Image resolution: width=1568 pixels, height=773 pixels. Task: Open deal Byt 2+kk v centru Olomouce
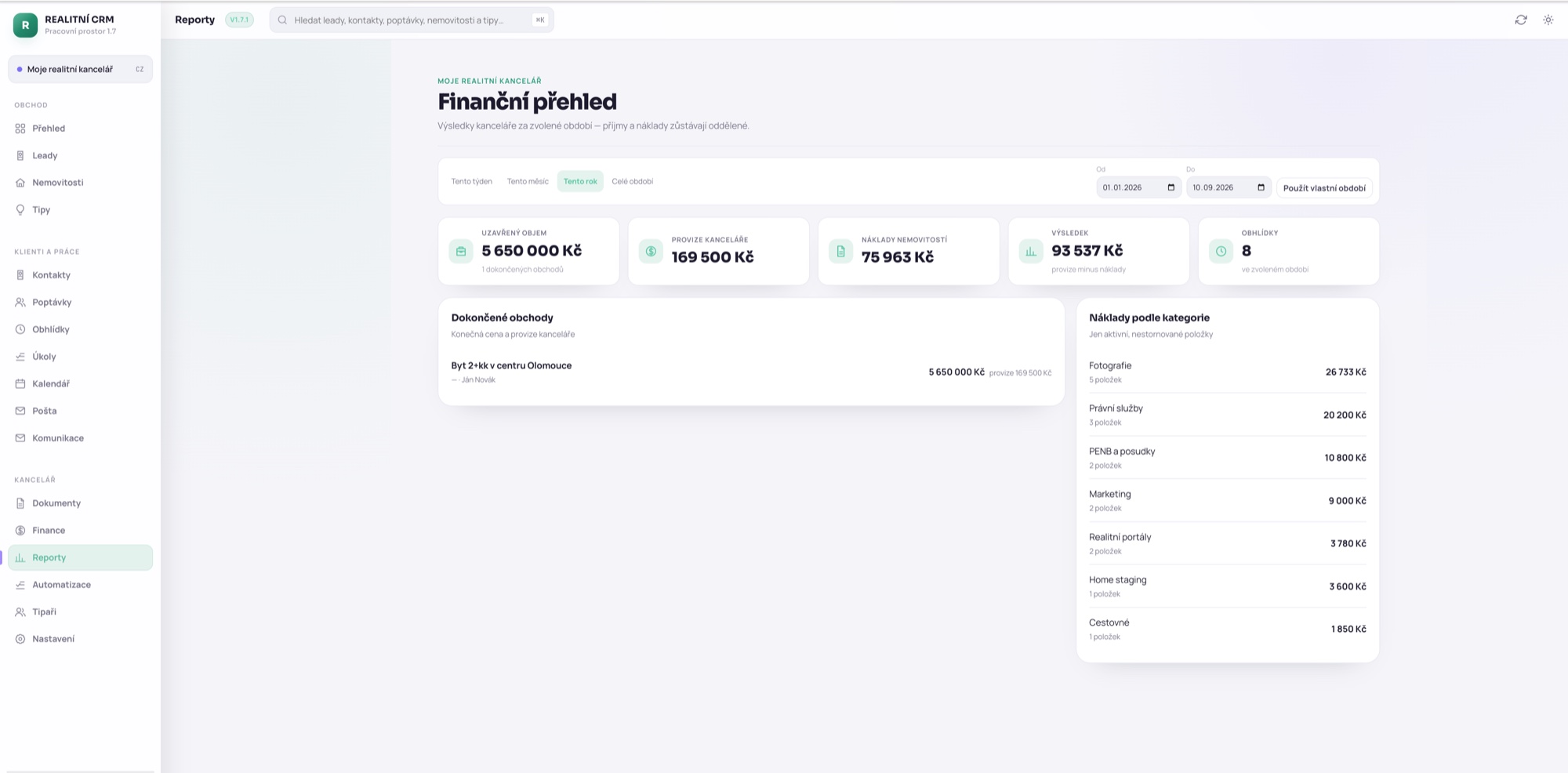tap(751, 372)
